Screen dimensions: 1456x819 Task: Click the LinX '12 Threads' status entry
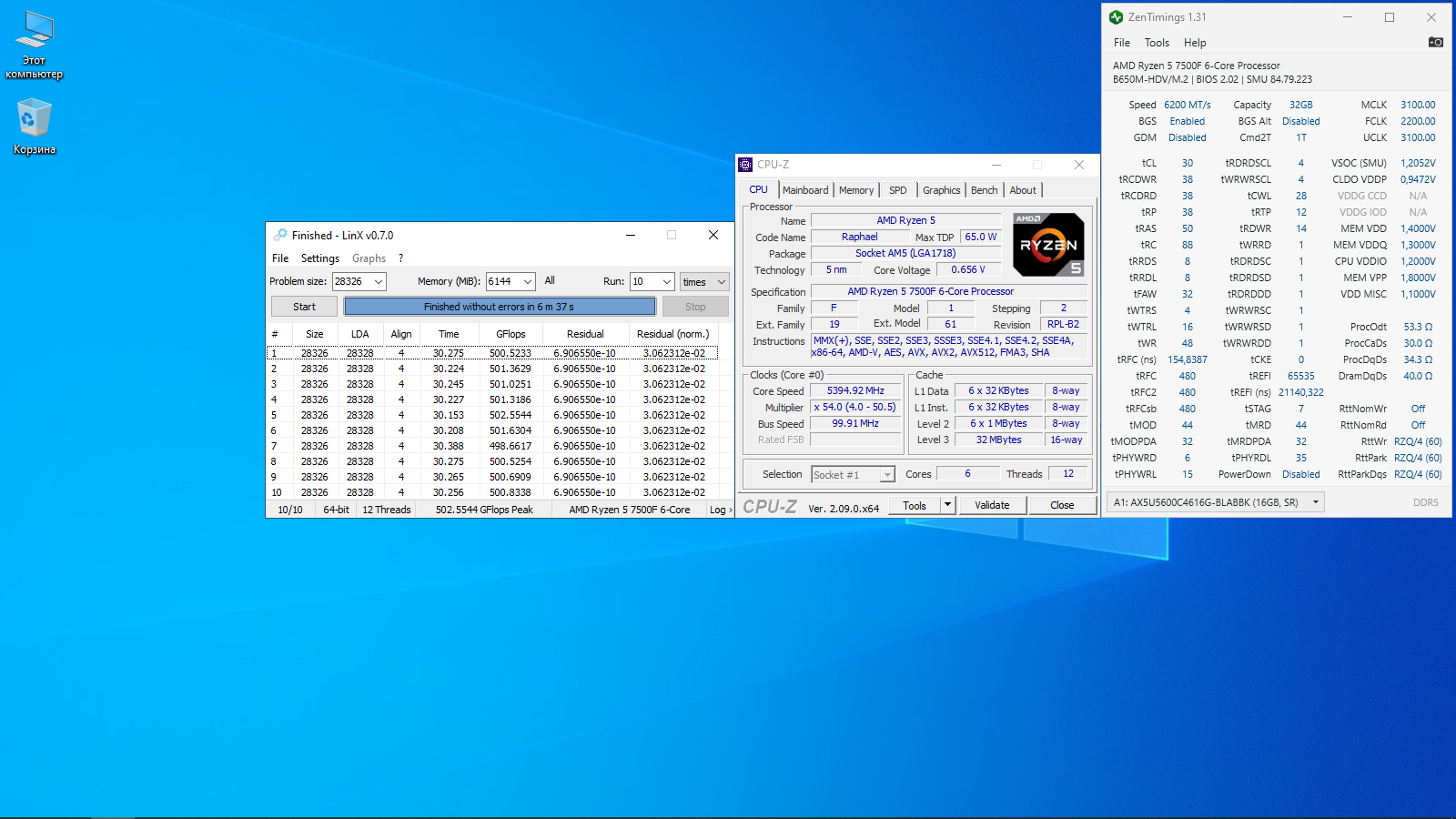387,510
